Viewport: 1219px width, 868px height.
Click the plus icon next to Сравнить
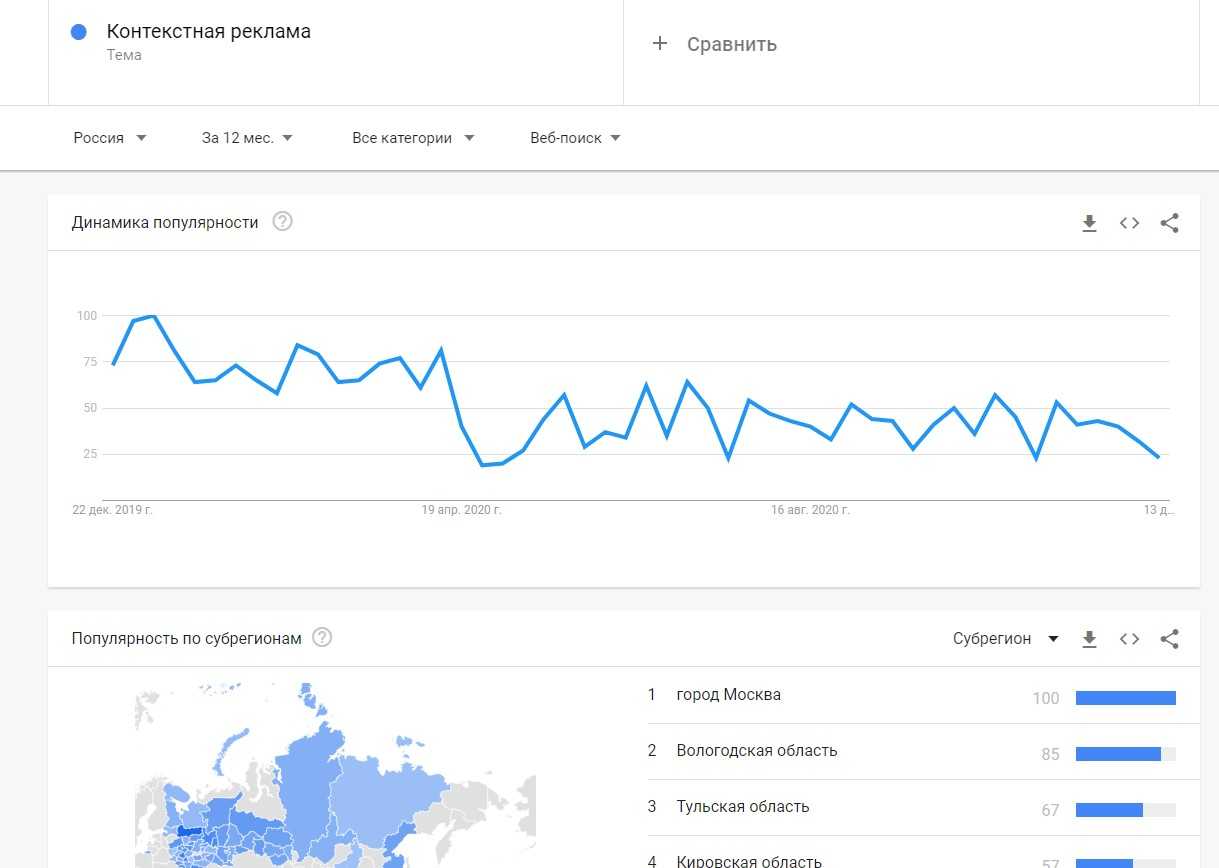[659, 43]
